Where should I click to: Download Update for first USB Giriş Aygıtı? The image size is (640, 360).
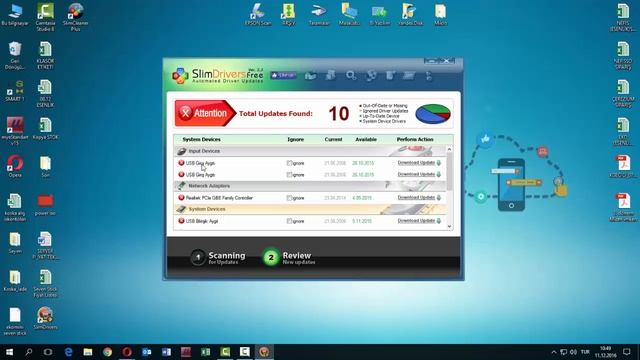click(x=416, y=162)
